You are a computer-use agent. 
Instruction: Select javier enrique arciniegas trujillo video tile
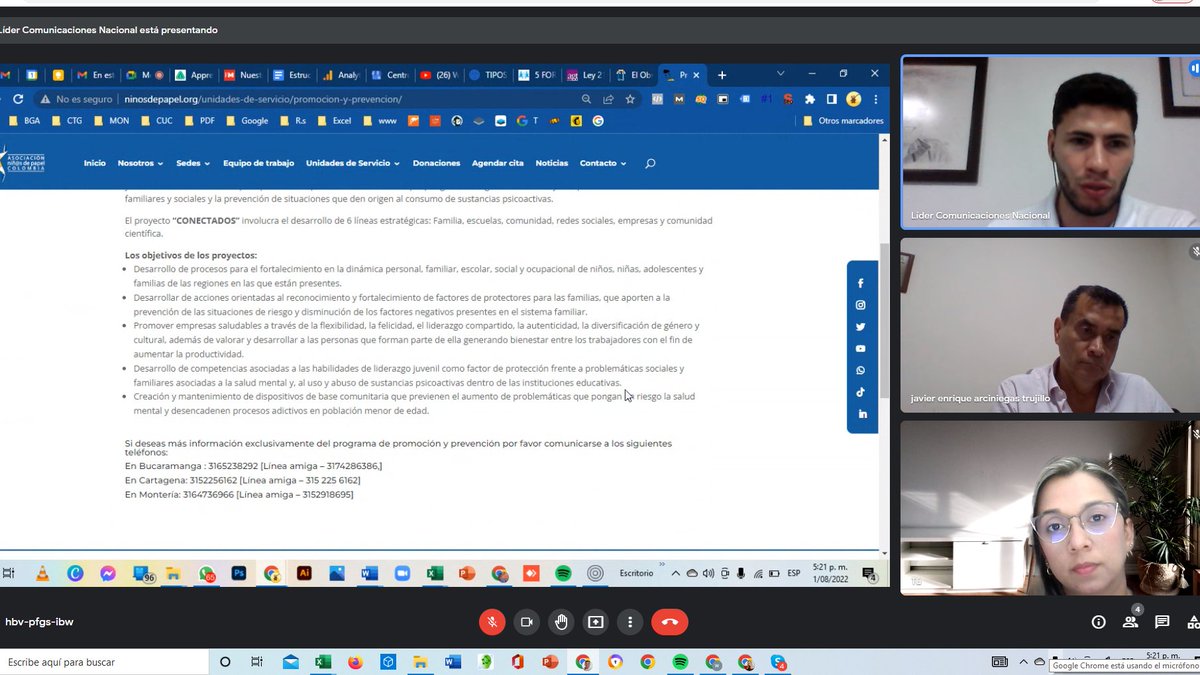click(x=1050, y=325)
